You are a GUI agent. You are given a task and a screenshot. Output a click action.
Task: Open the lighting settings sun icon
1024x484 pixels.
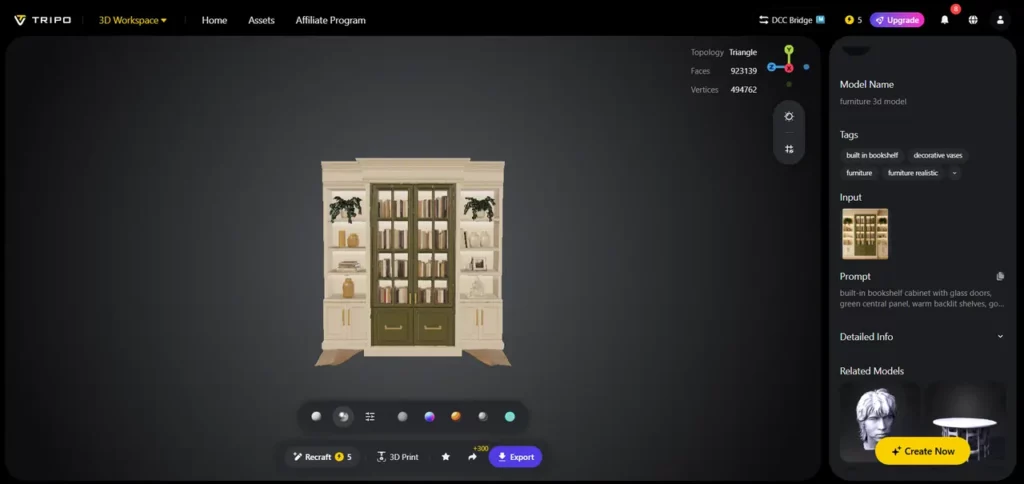(x=789, y=116)
